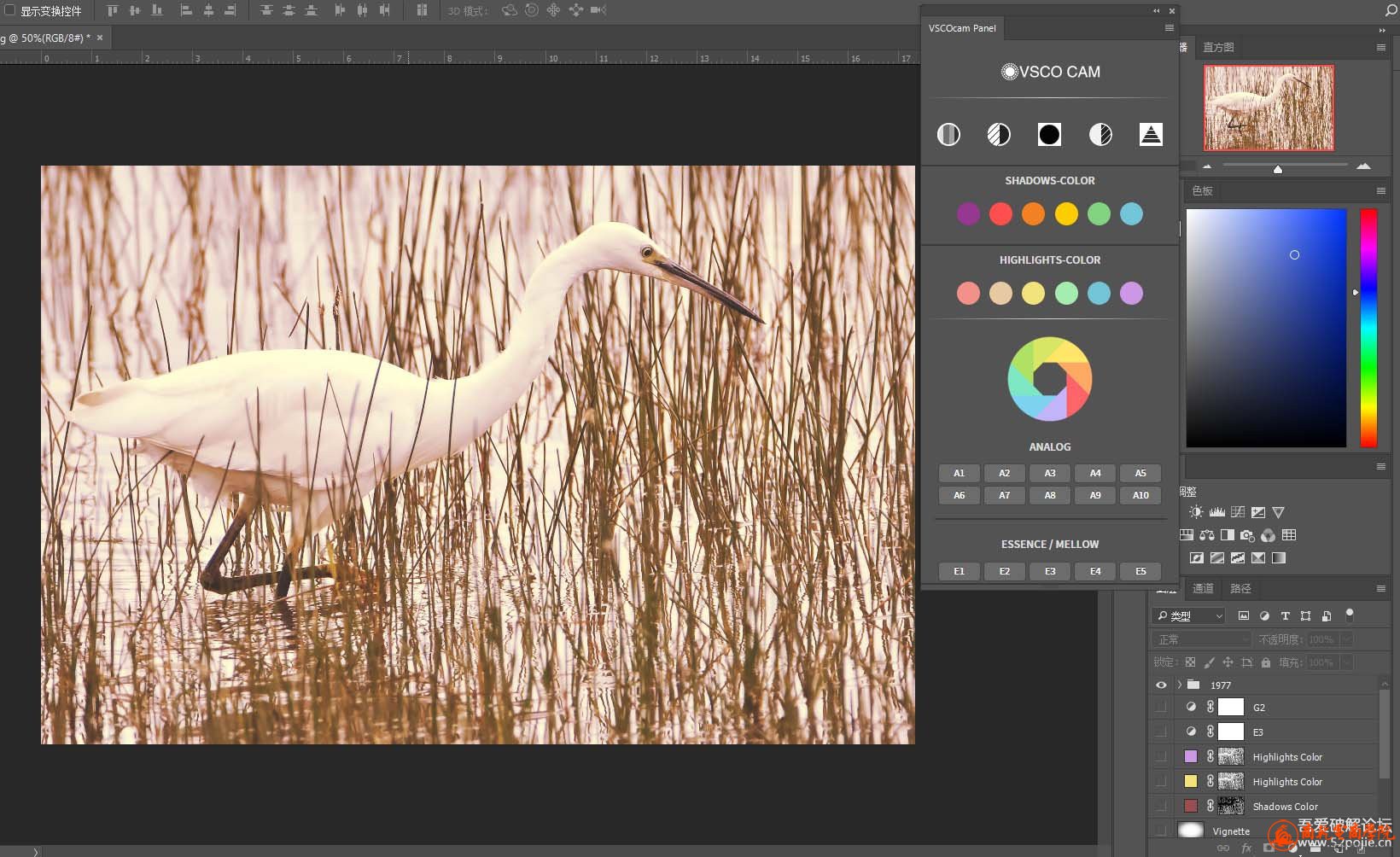Apply the E3 essence preset
Screen dimensions: 1400x857
1050,571
